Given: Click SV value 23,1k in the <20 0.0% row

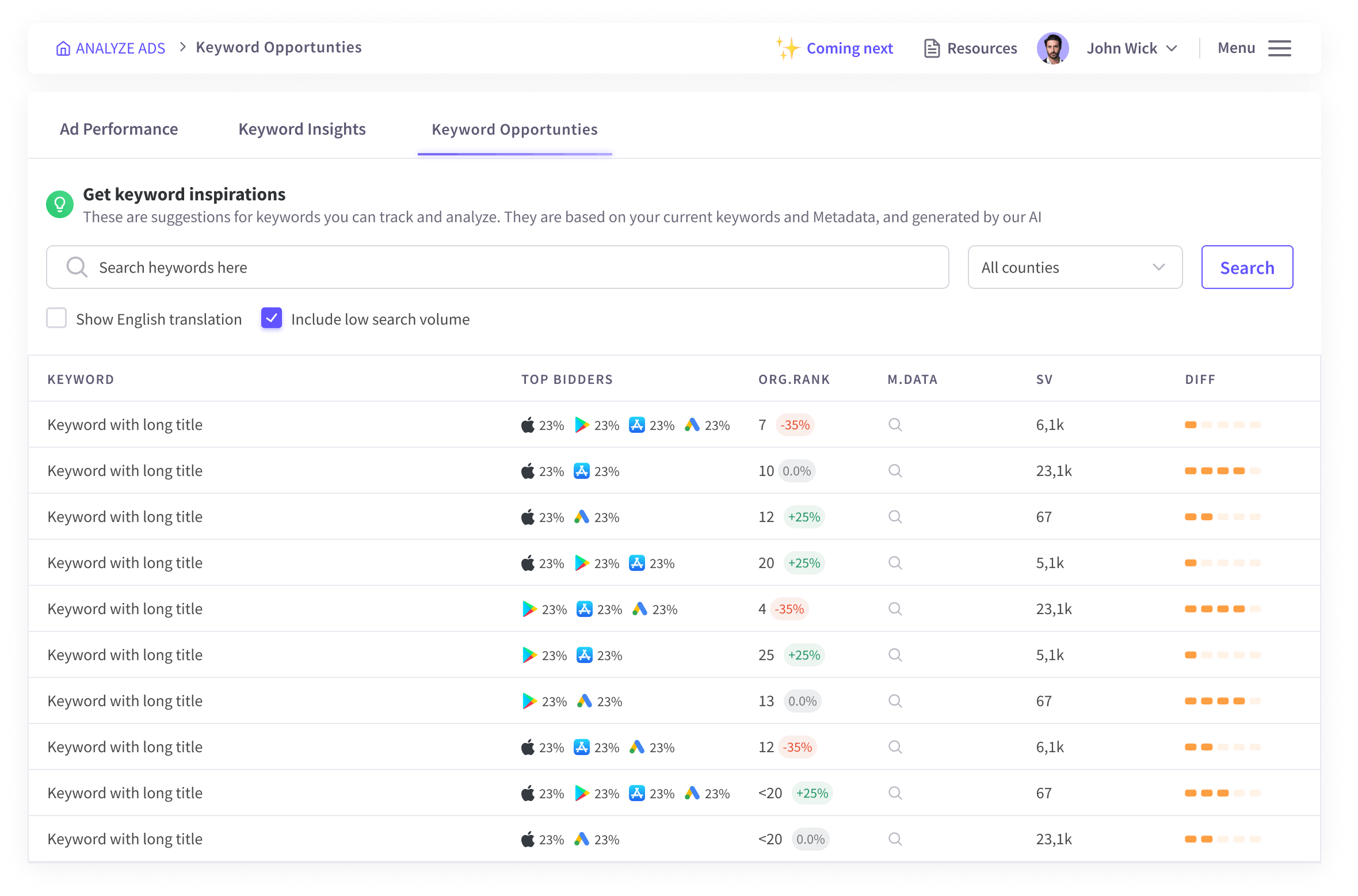Looking at the screenshot, I should point(1054,839).
